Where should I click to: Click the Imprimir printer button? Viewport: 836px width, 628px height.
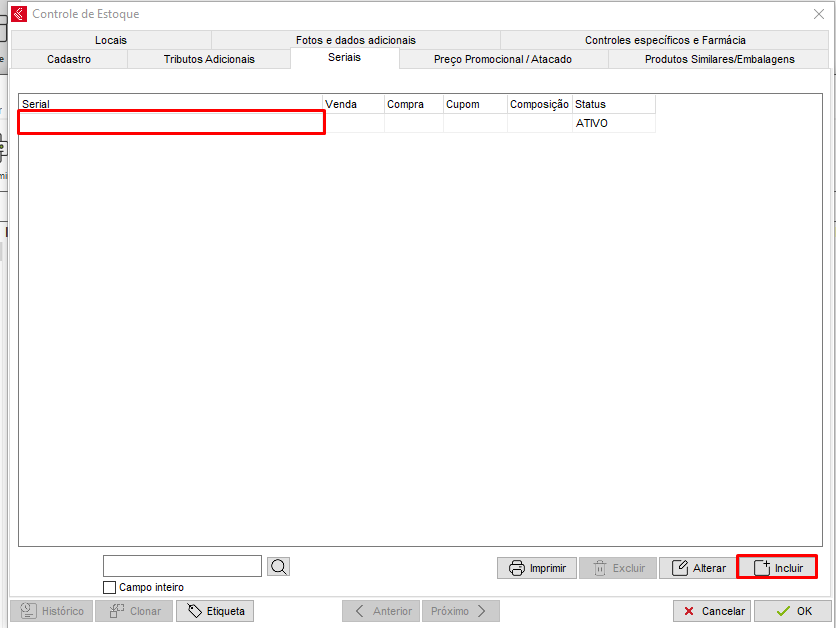click(x=537, y=568)
